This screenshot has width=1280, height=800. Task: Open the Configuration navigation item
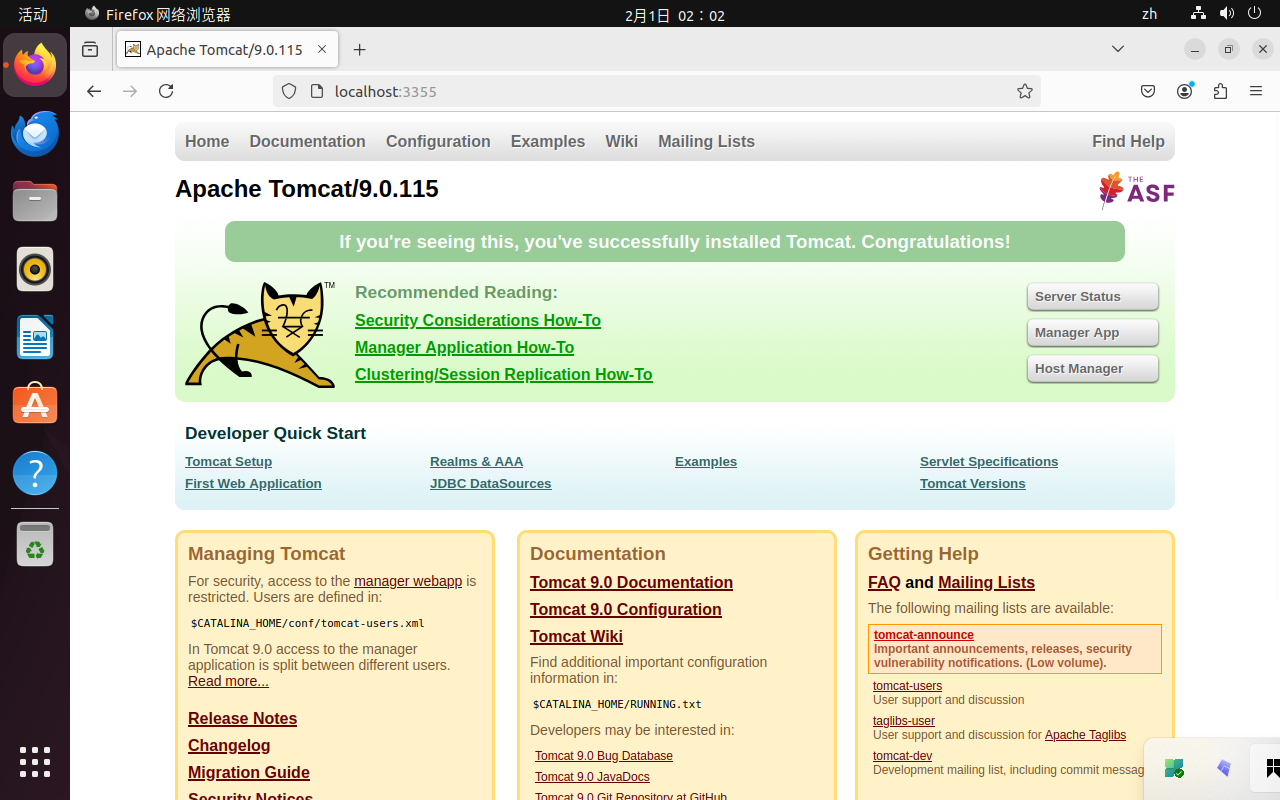438,142
